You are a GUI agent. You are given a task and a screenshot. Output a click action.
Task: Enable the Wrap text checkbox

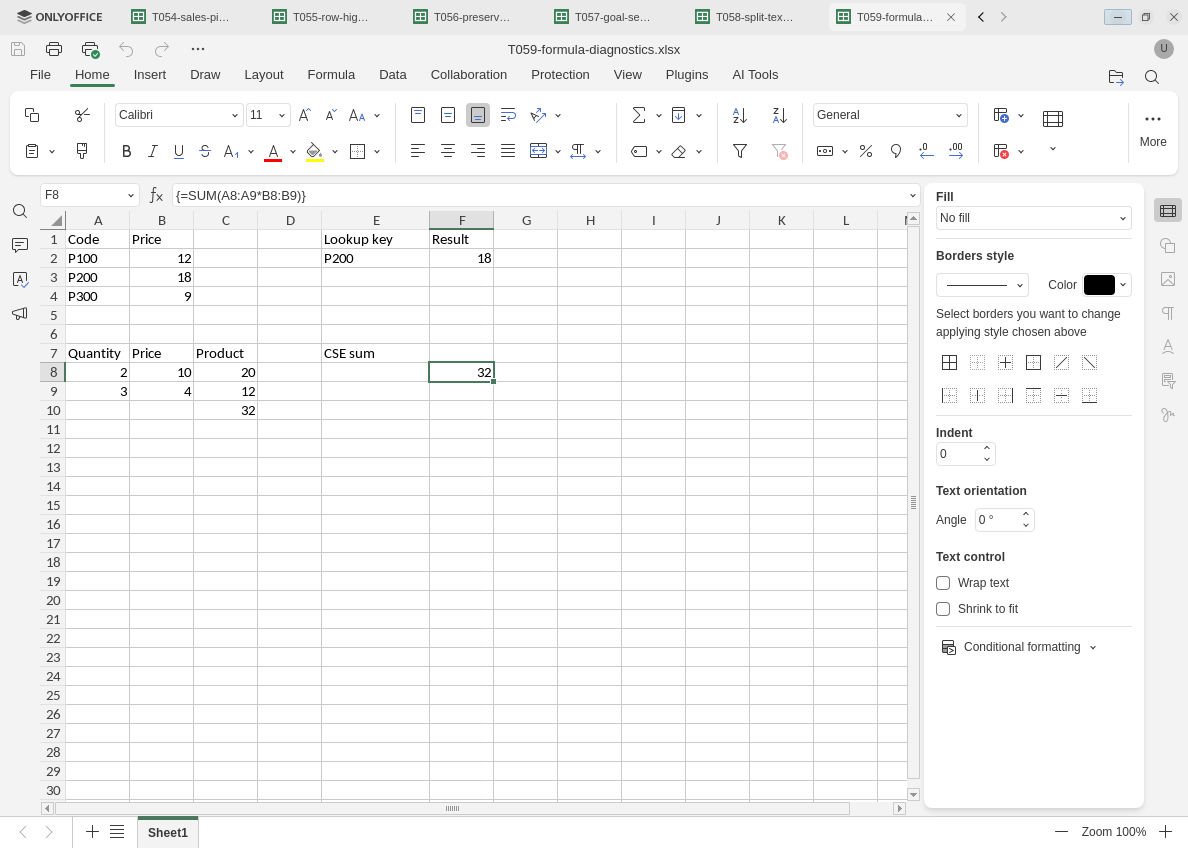943,583
